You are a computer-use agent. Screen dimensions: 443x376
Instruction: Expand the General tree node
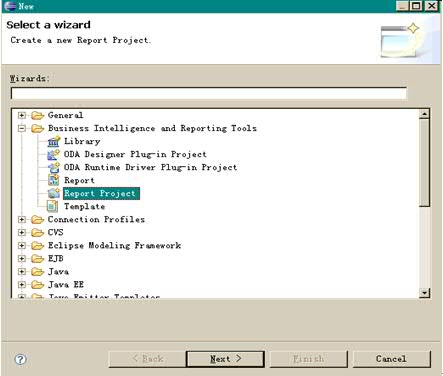coord(22,115)
